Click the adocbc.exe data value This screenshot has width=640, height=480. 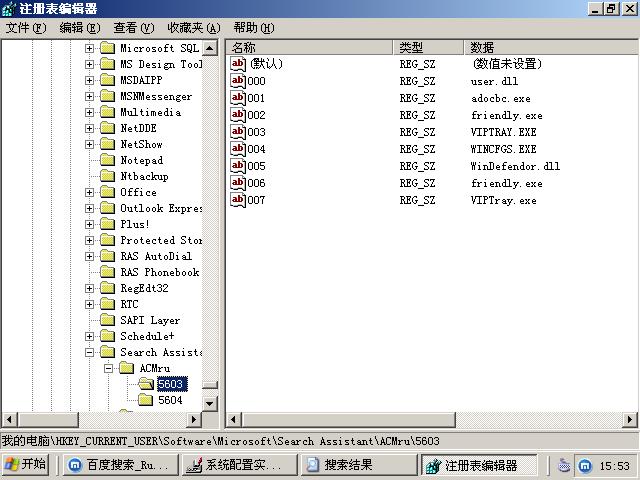(501, 98)
